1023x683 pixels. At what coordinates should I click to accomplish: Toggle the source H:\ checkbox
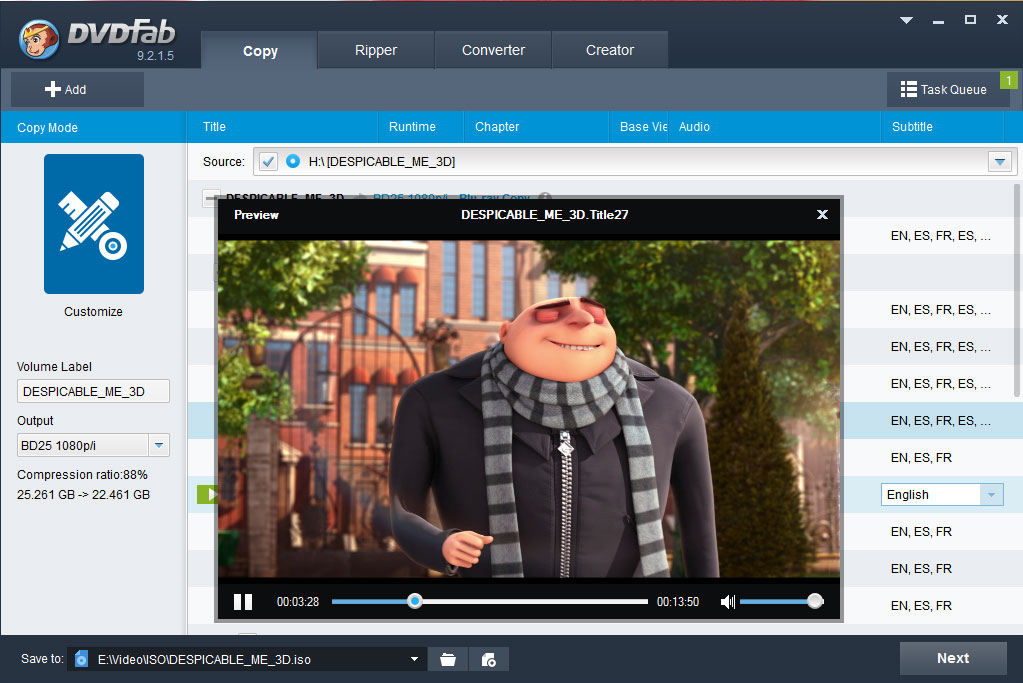point(268,161)
